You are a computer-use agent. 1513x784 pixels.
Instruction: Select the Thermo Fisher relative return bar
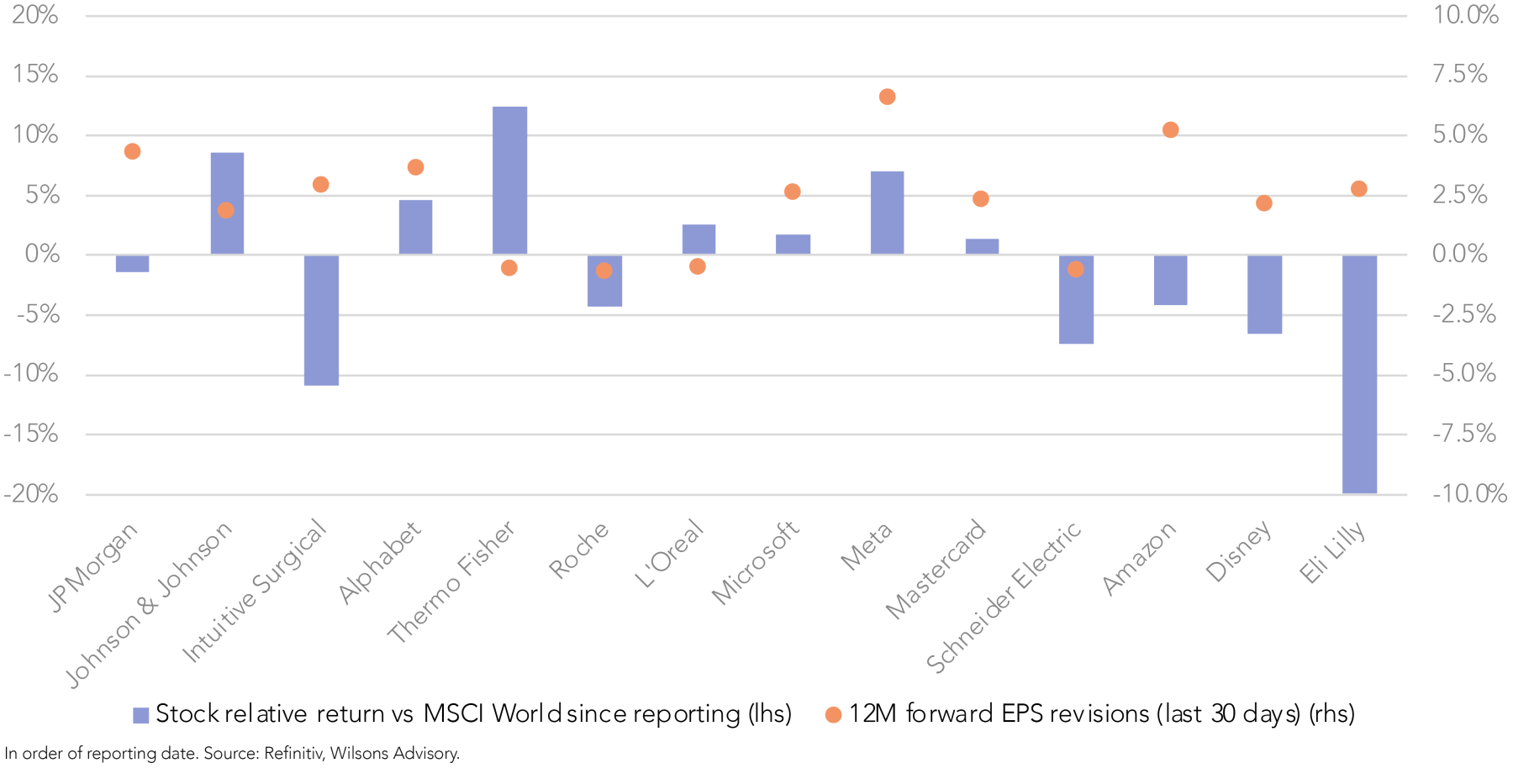tap(509, 181)
